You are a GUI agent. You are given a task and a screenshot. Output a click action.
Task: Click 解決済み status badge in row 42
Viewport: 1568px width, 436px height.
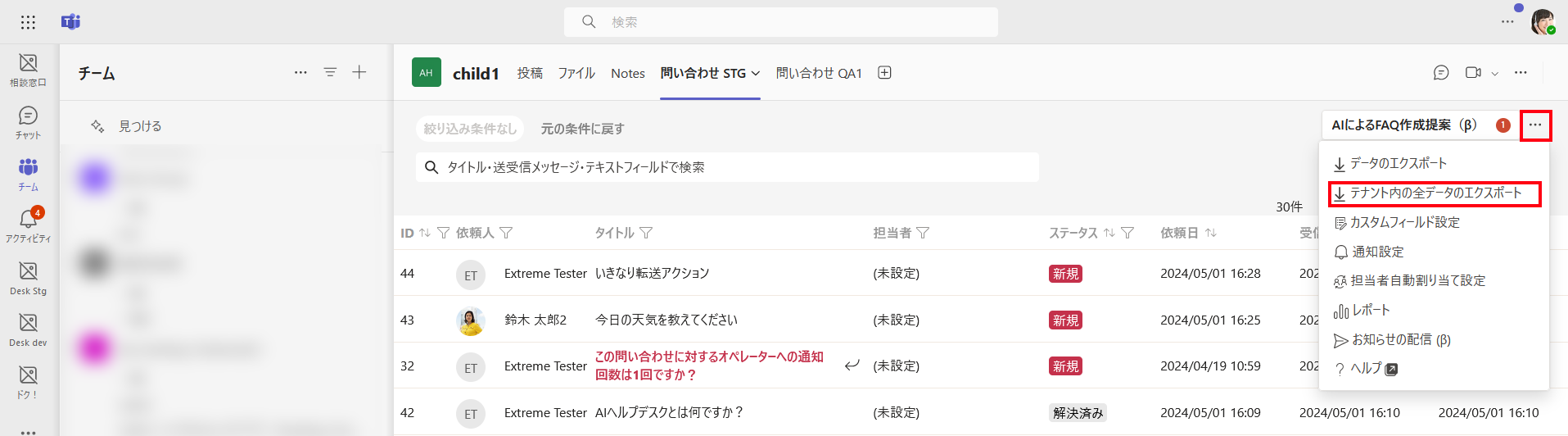pos(1078,413)
